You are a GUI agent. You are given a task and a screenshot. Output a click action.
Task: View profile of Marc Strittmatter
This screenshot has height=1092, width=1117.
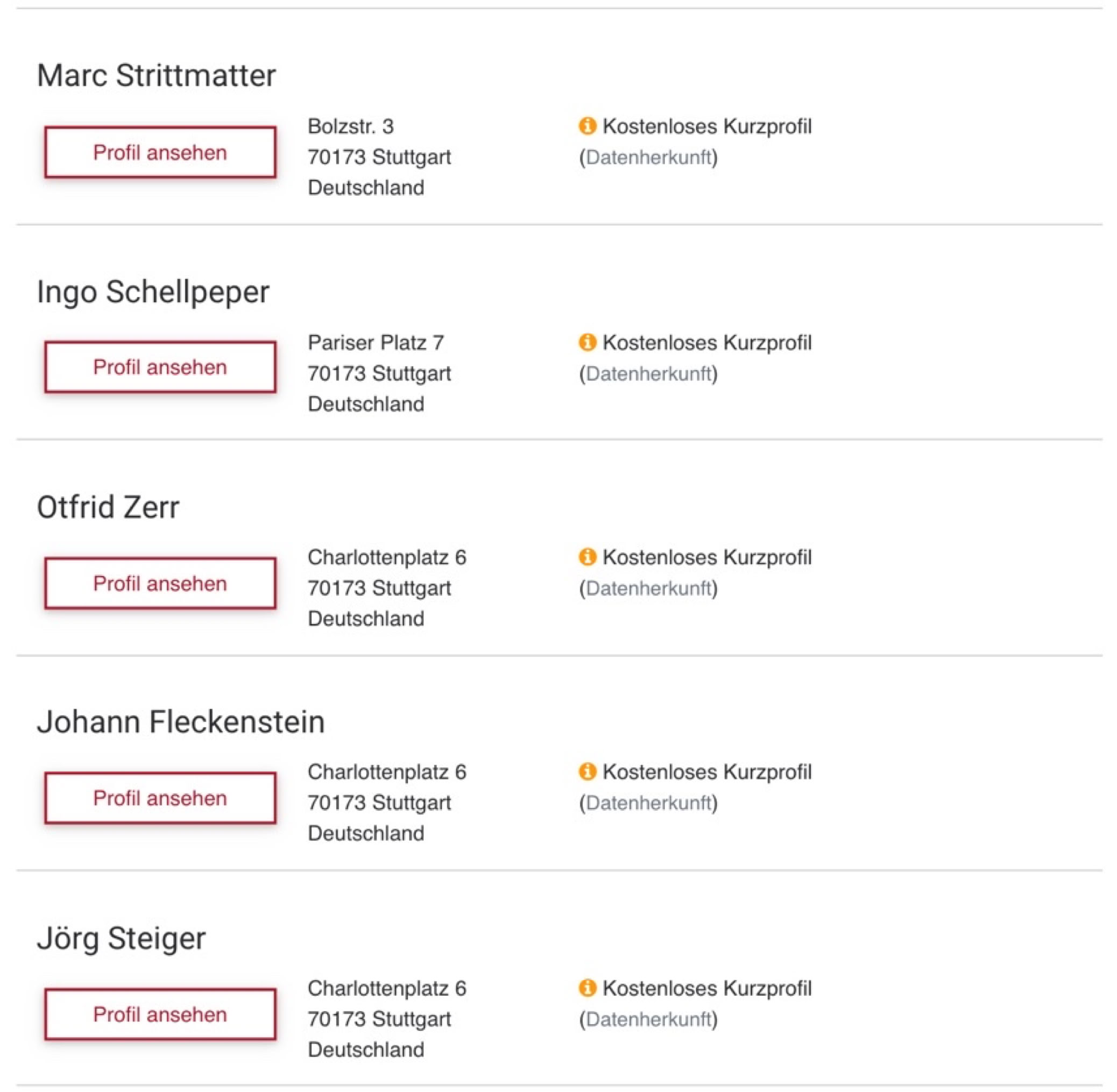coord(160,153)
